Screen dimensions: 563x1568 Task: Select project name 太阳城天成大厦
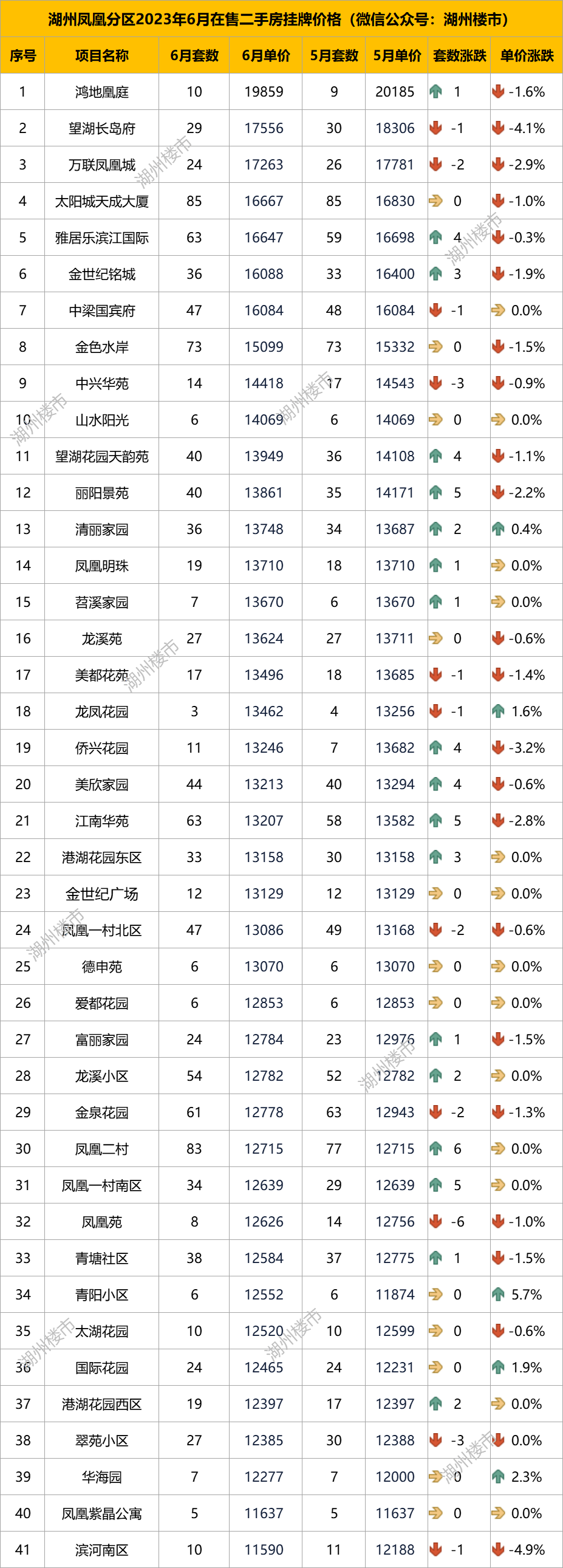tap(101, 202)
